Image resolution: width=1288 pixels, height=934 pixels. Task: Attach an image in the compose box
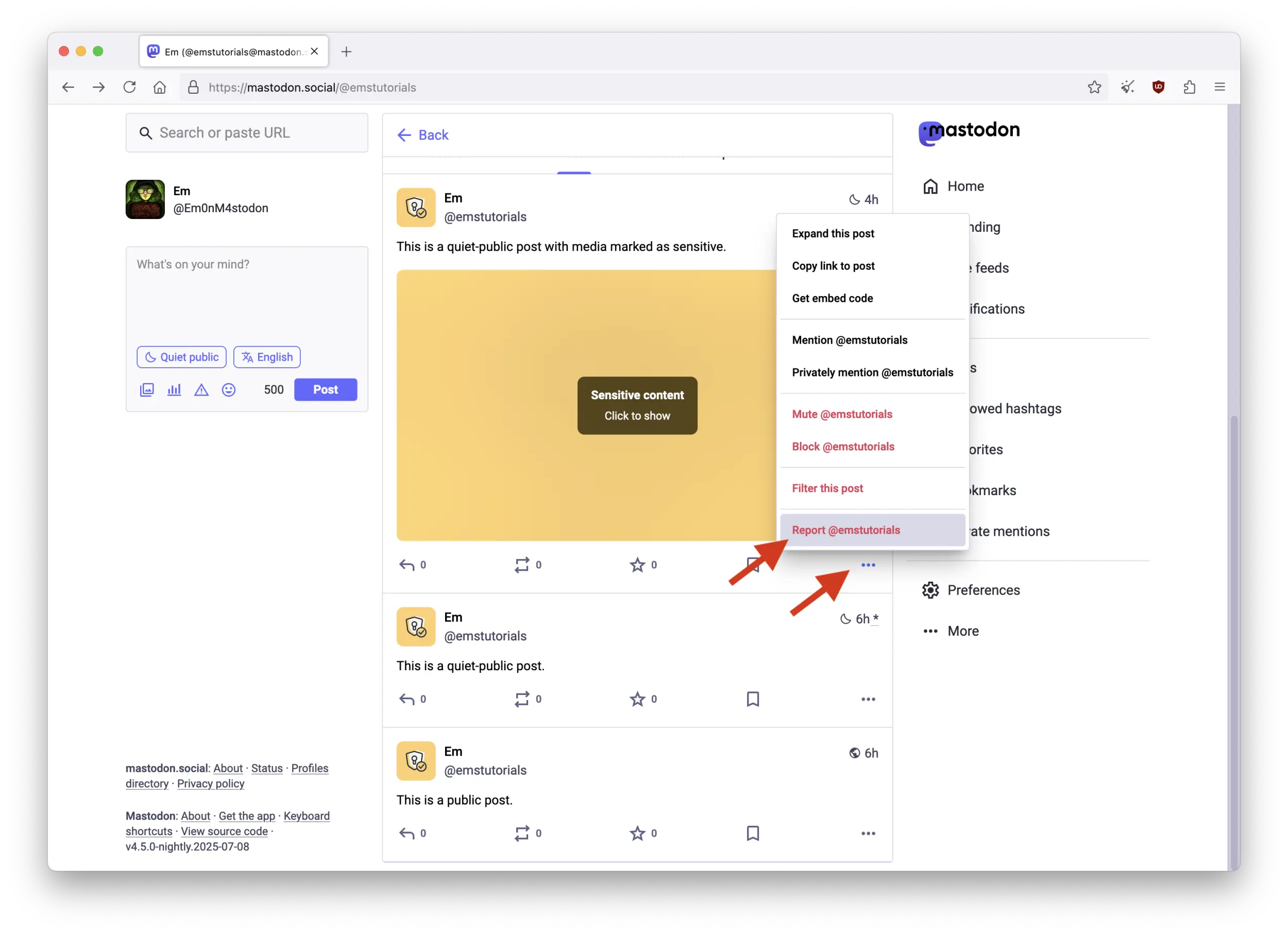[146, 389]
